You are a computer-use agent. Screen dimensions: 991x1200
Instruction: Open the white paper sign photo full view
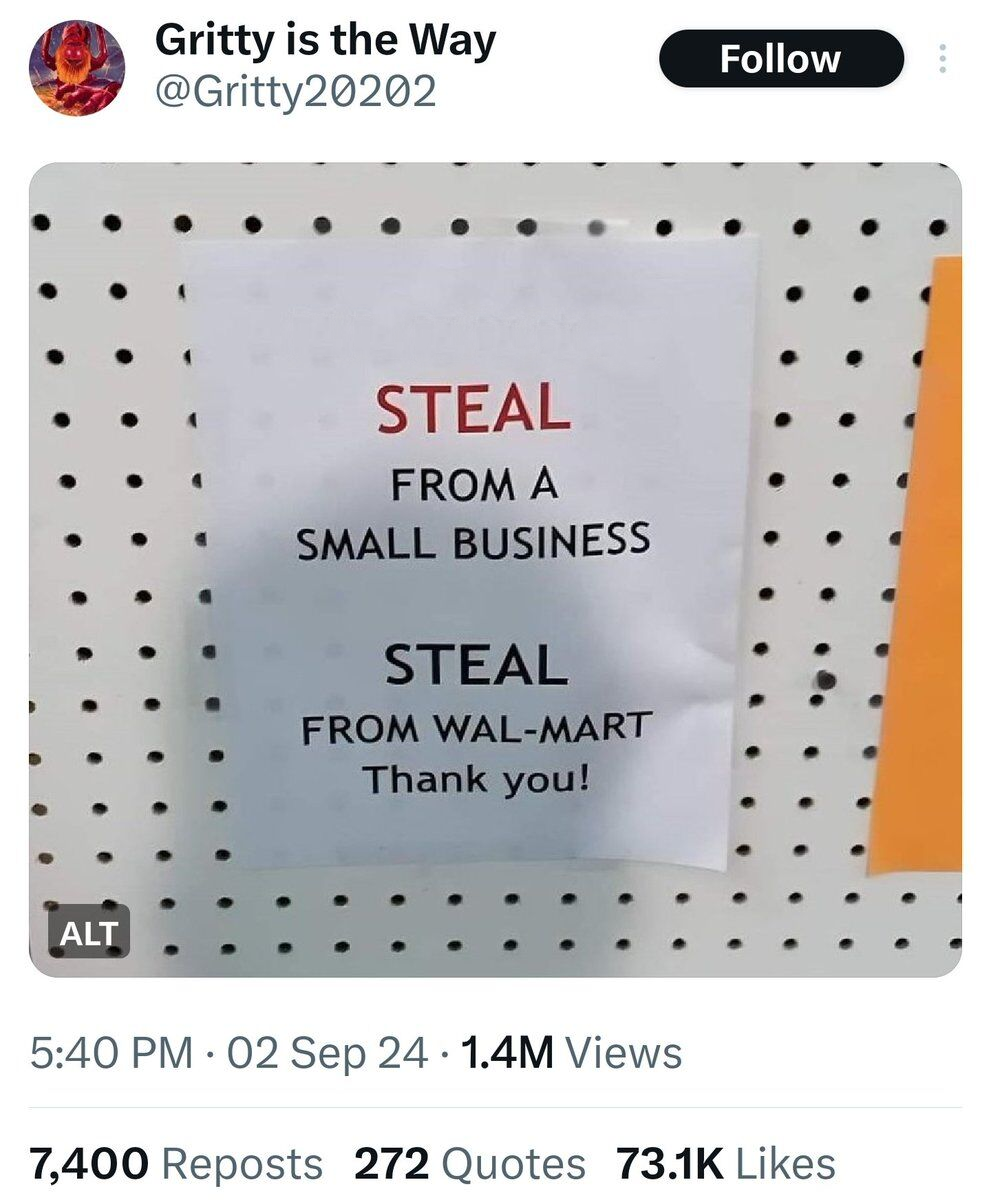[x=495, y=570]
